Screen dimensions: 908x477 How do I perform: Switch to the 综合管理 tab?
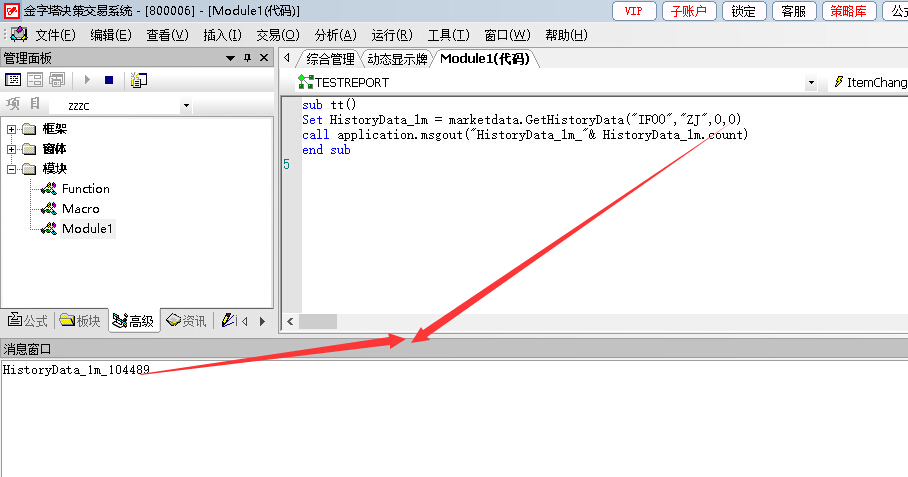[x=330, y=59]
